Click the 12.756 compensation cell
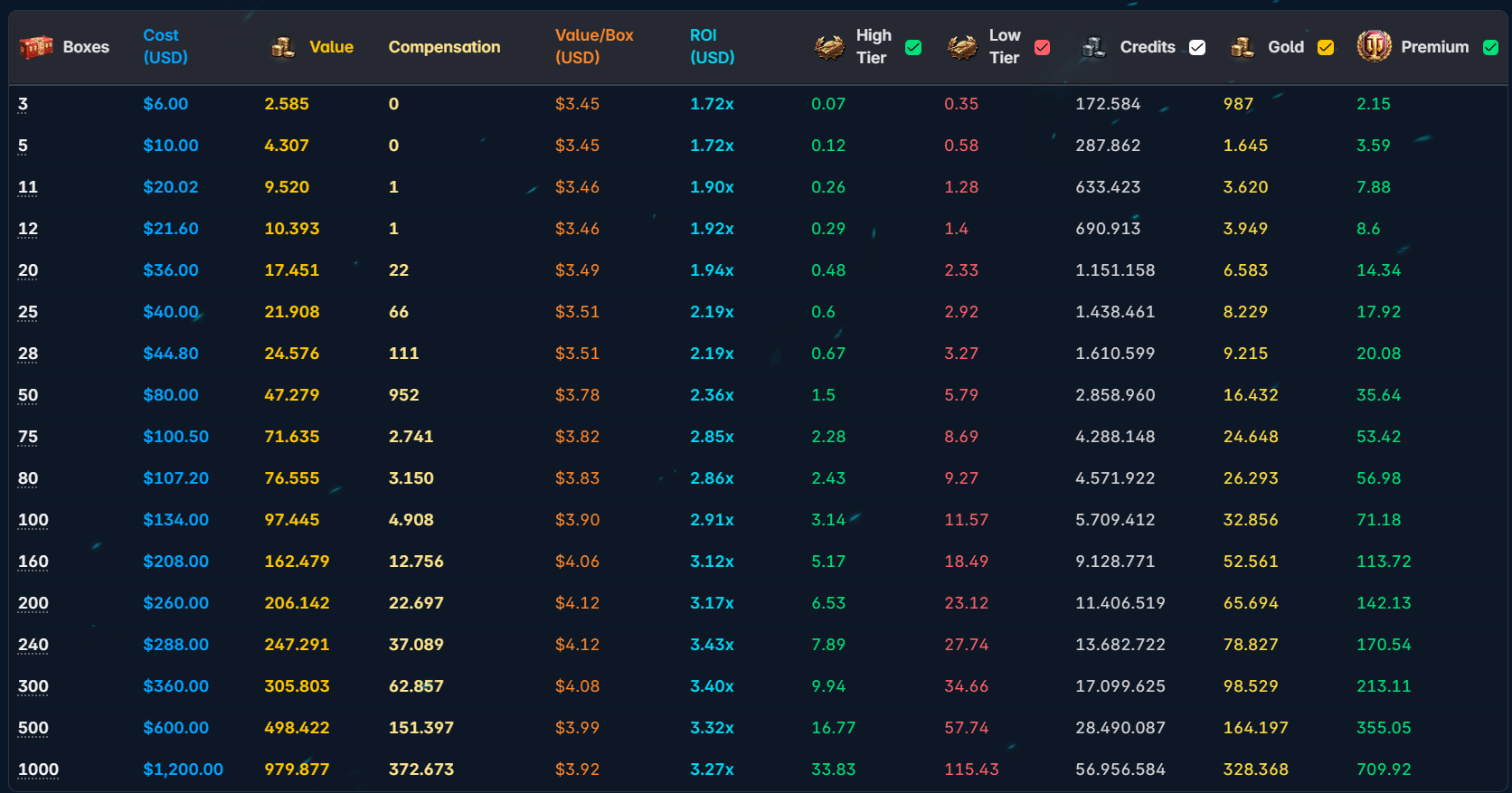This screenshot has width=1512, height=793. click(x=416, y=562)
